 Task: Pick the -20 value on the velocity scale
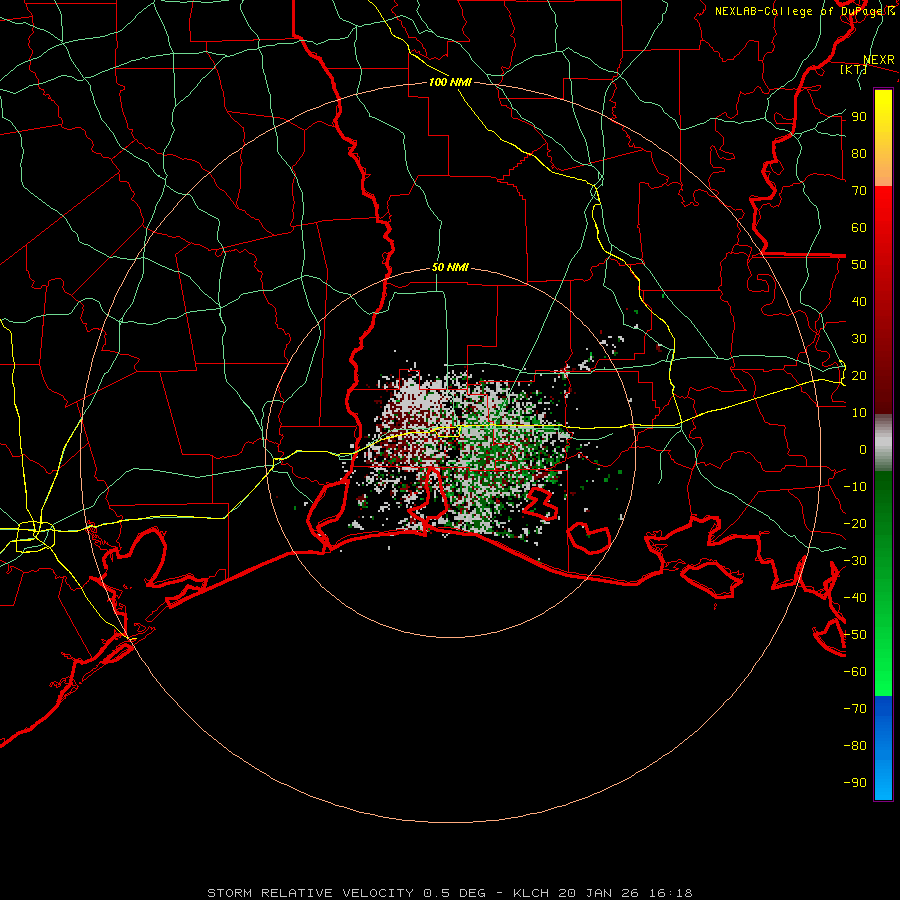click(855, 523)
